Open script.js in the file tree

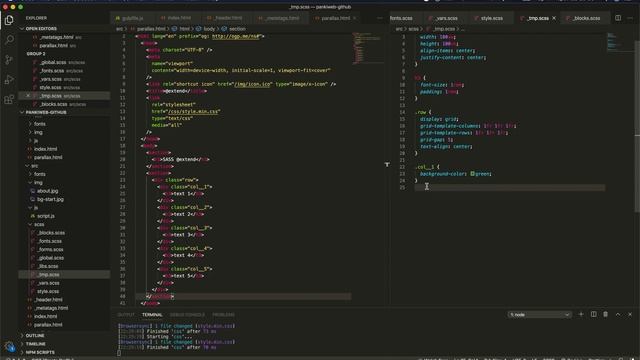click(x=46, y=216)
